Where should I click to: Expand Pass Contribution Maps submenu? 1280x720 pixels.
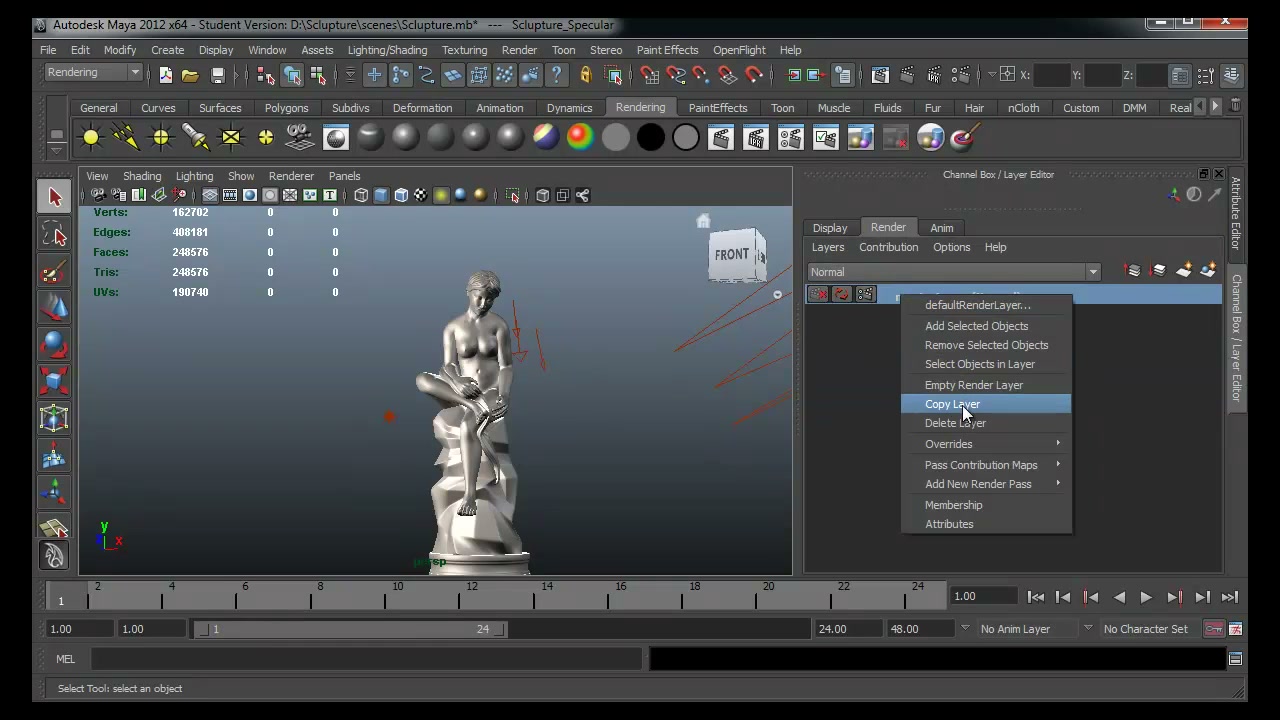[986, 465]
